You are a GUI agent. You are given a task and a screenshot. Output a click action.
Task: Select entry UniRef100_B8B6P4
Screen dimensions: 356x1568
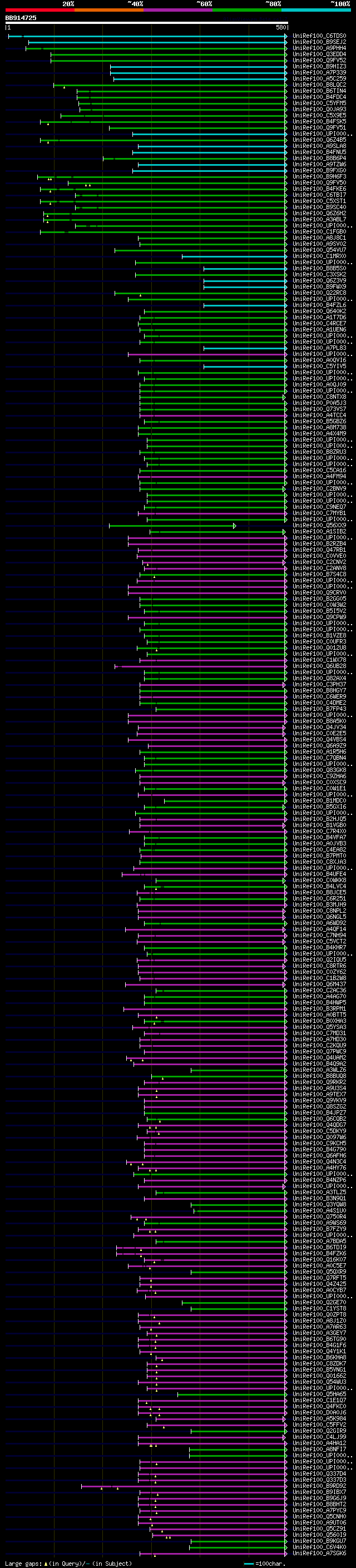(319, 159)
